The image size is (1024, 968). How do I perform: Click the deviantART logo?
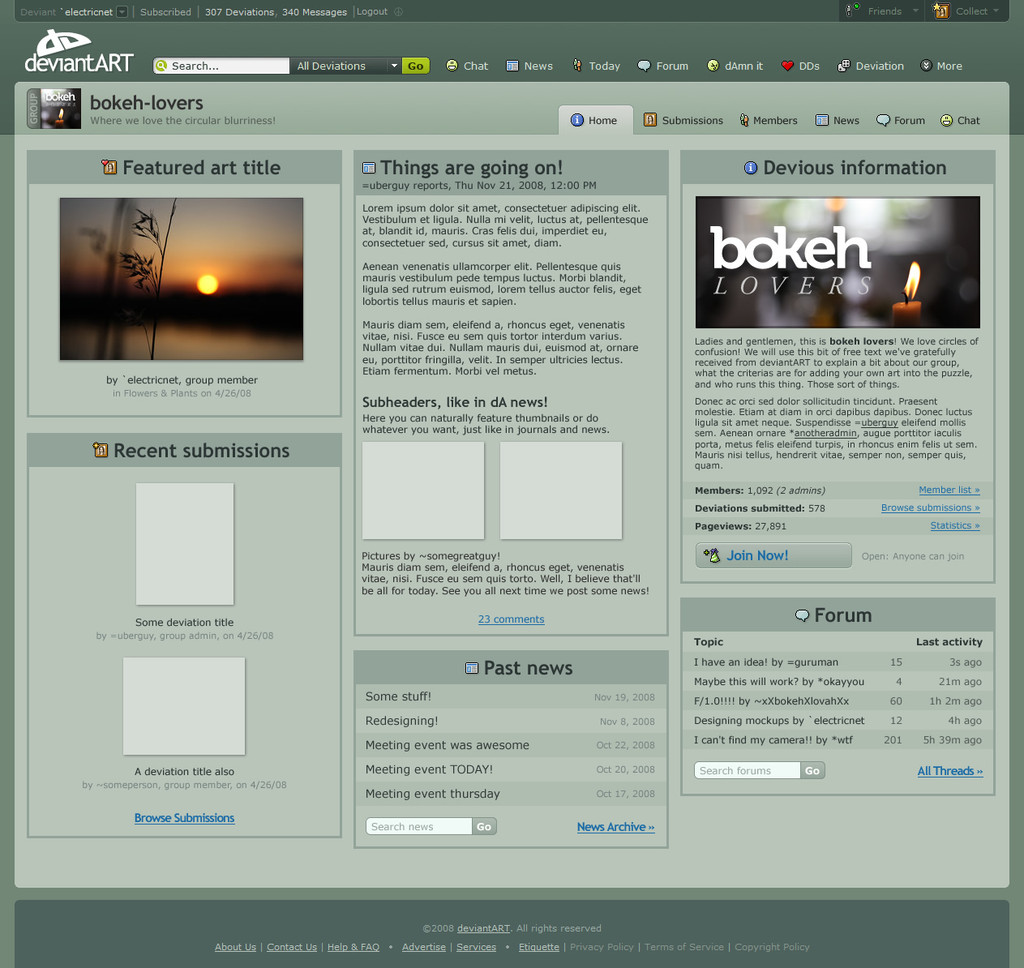click(x=79, y=51)
